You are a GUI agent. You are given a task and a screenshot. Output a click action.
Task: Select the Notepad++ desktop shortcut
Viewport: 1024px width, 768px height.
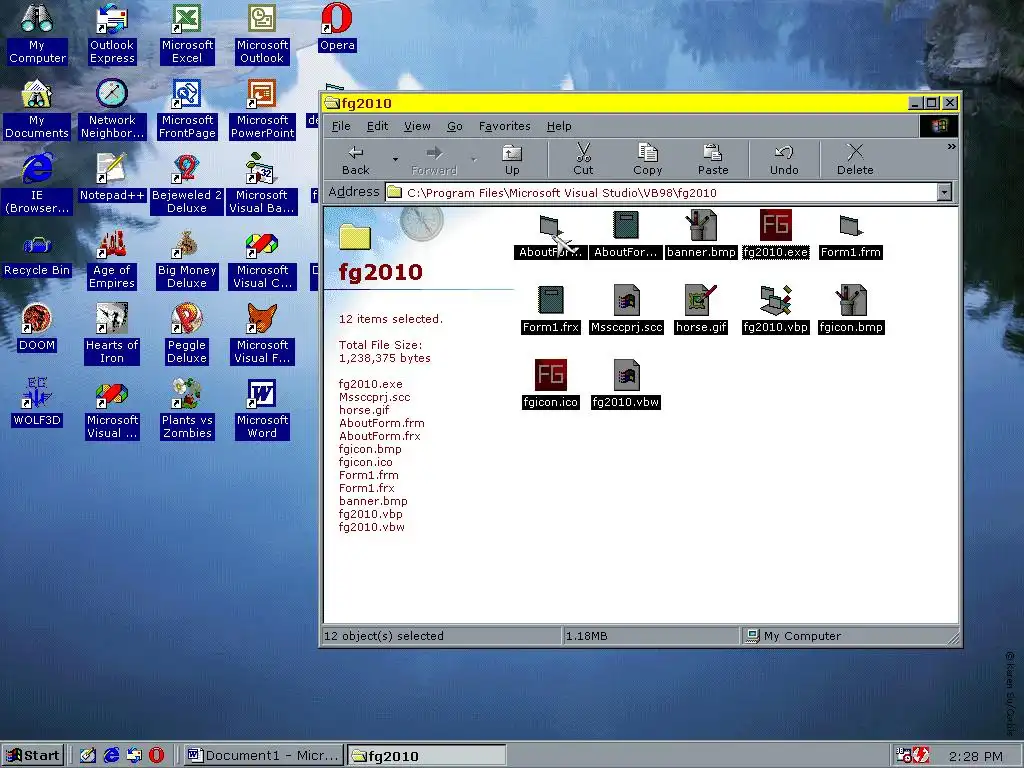tap(112, 168)
